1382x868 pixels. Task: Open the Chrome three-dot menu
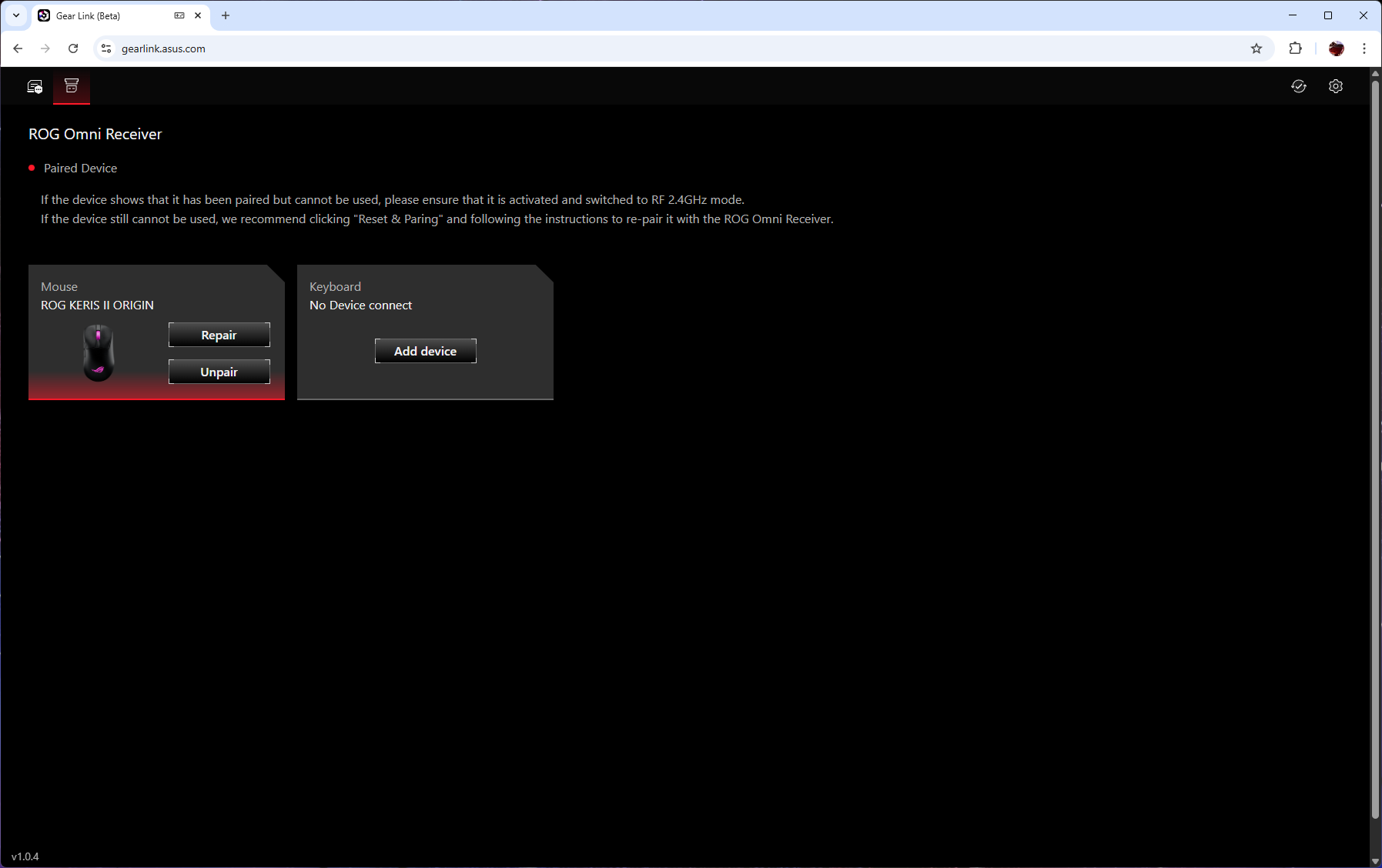[x=1364, y=48]
